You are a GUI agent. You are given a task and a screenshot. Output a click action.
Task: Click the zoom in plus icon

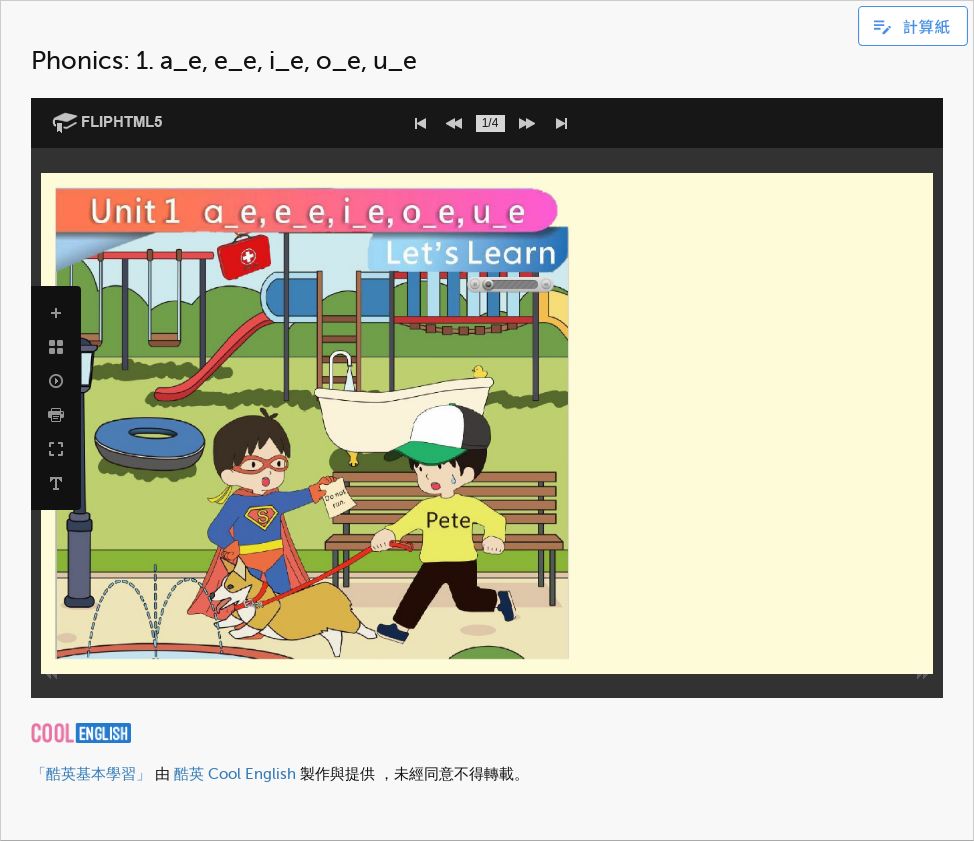point(56,313)
